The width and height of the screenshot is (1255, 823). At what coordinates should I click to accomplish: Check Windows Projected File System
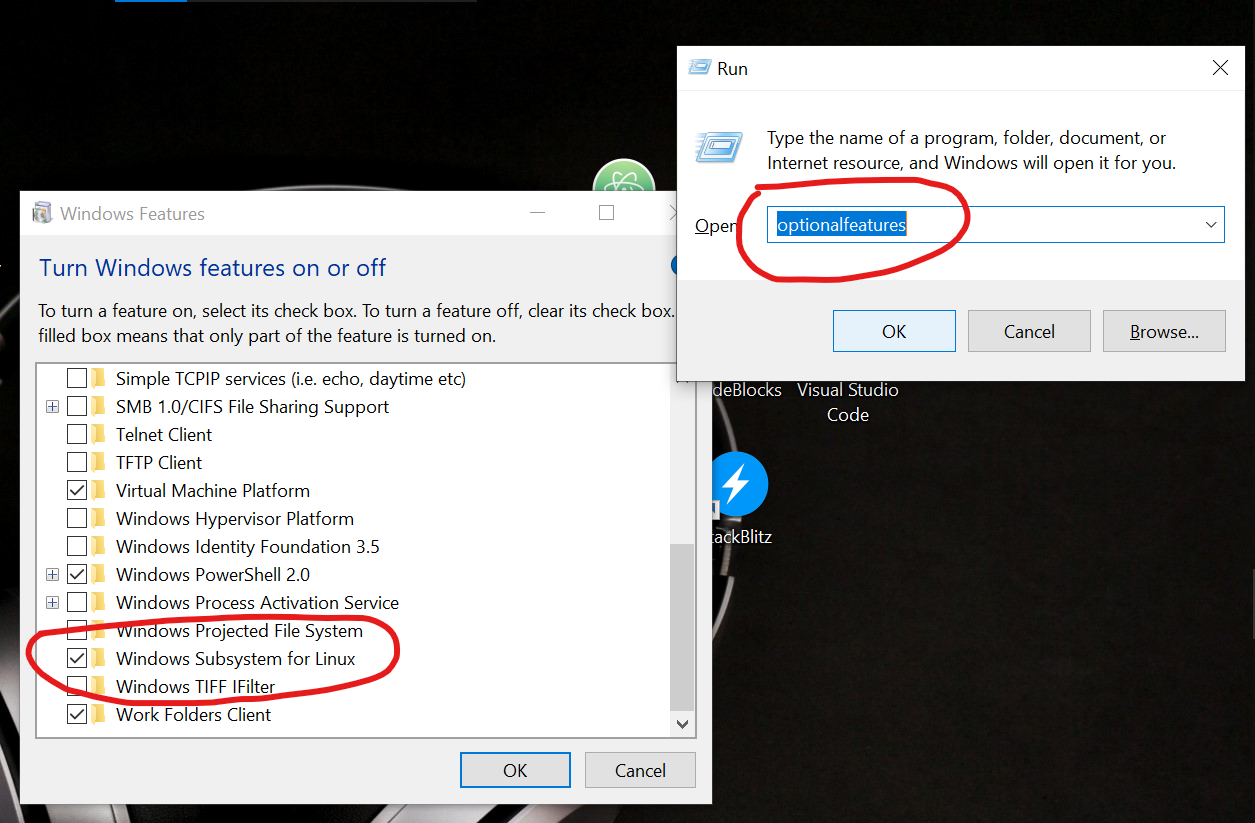click(x=77, y=631)
